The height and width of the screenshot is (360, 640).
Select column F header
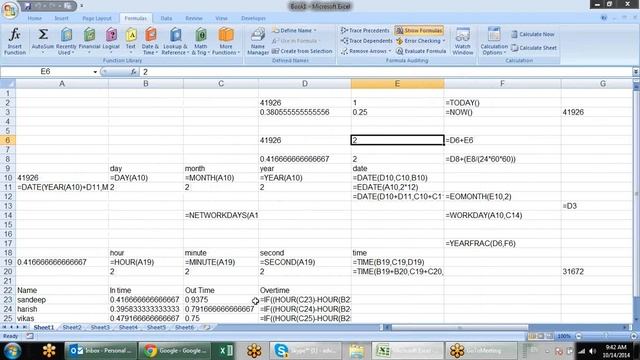pos(502,84)
